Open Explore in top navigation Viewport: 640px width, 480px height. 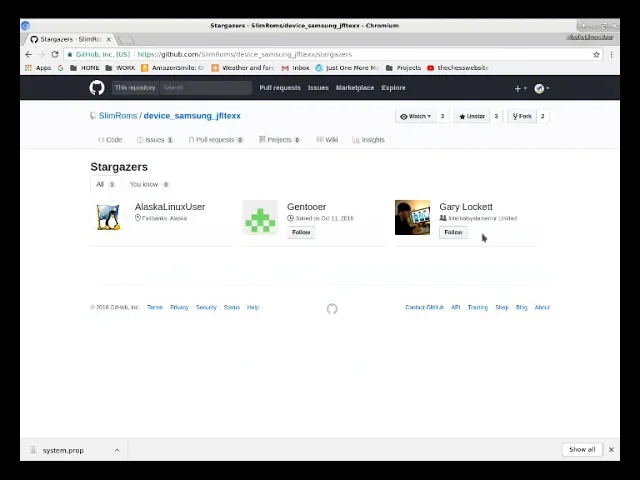393,88
